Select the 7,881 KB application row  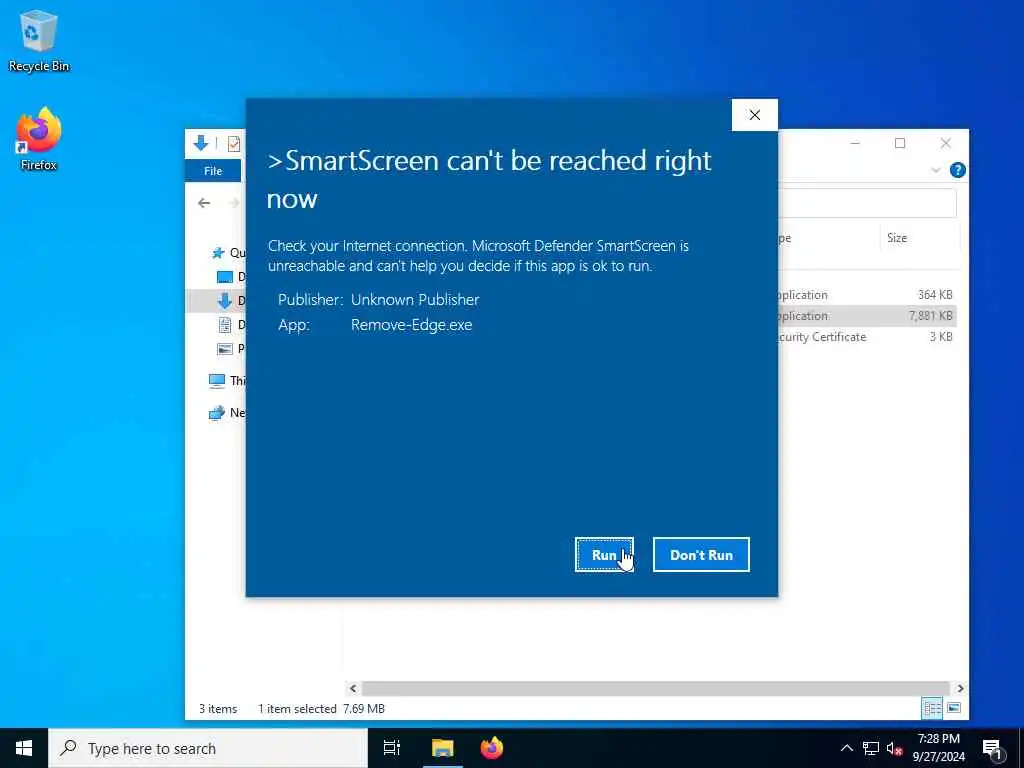pyautogui.click(x=866, y=315)
